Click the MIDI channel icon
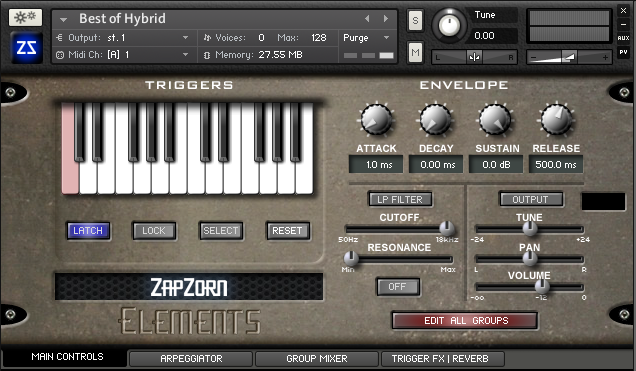 click(x=60, y=55)
